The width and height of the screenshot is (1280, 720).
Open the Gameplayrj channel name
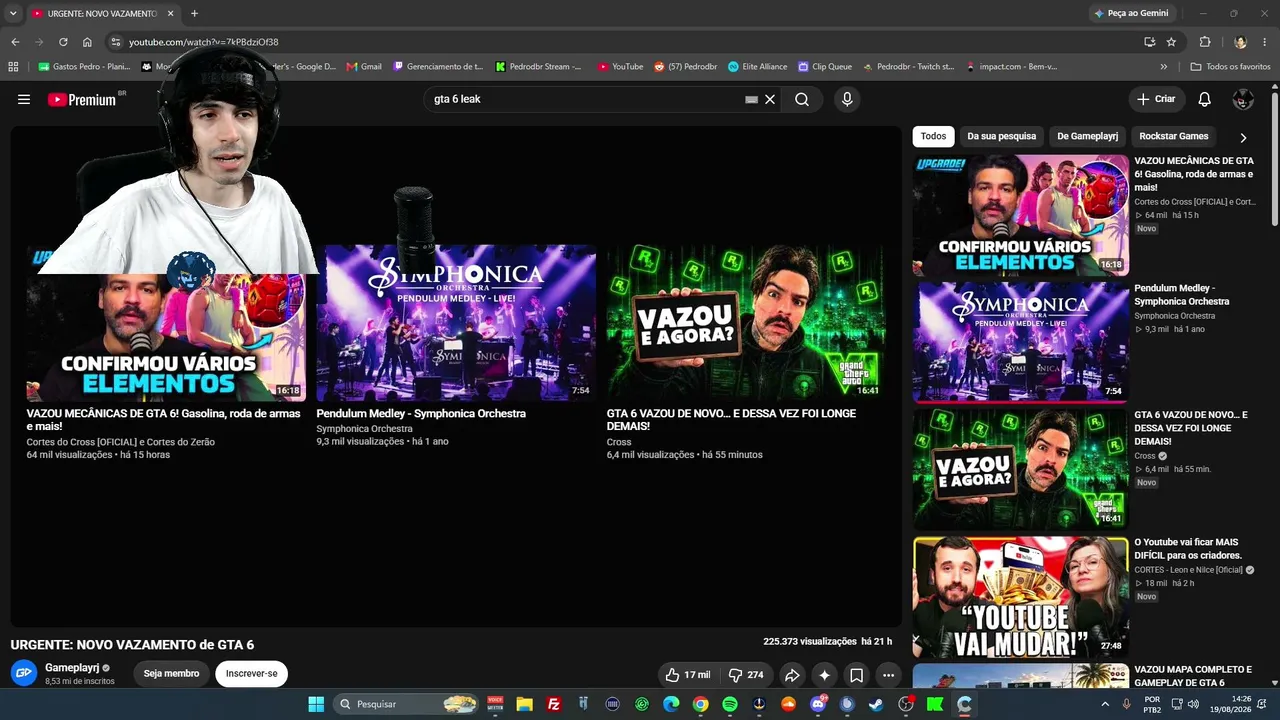click(x=72, y=667)
